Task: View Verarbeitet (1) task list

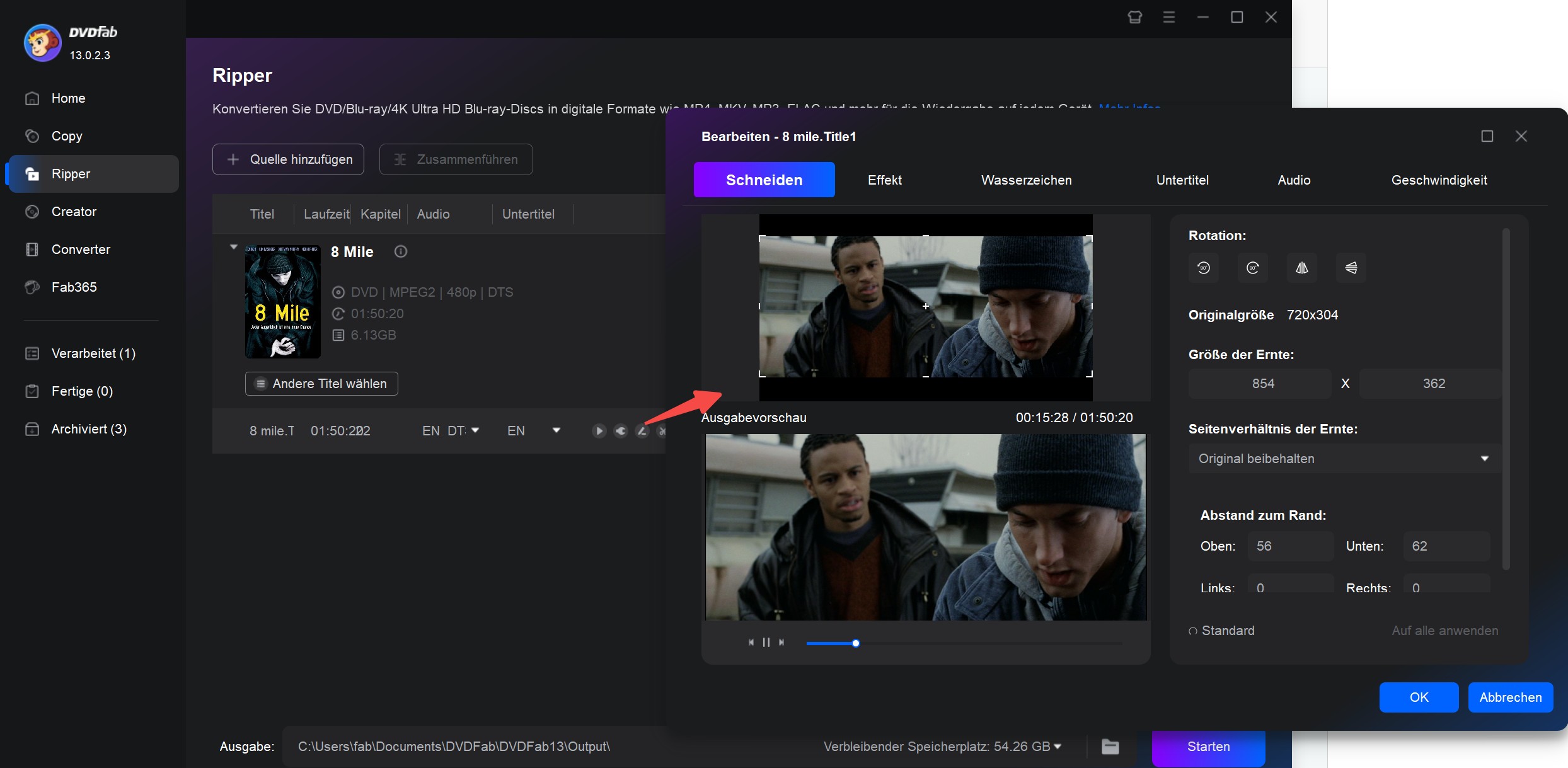Action: point(93,353)
